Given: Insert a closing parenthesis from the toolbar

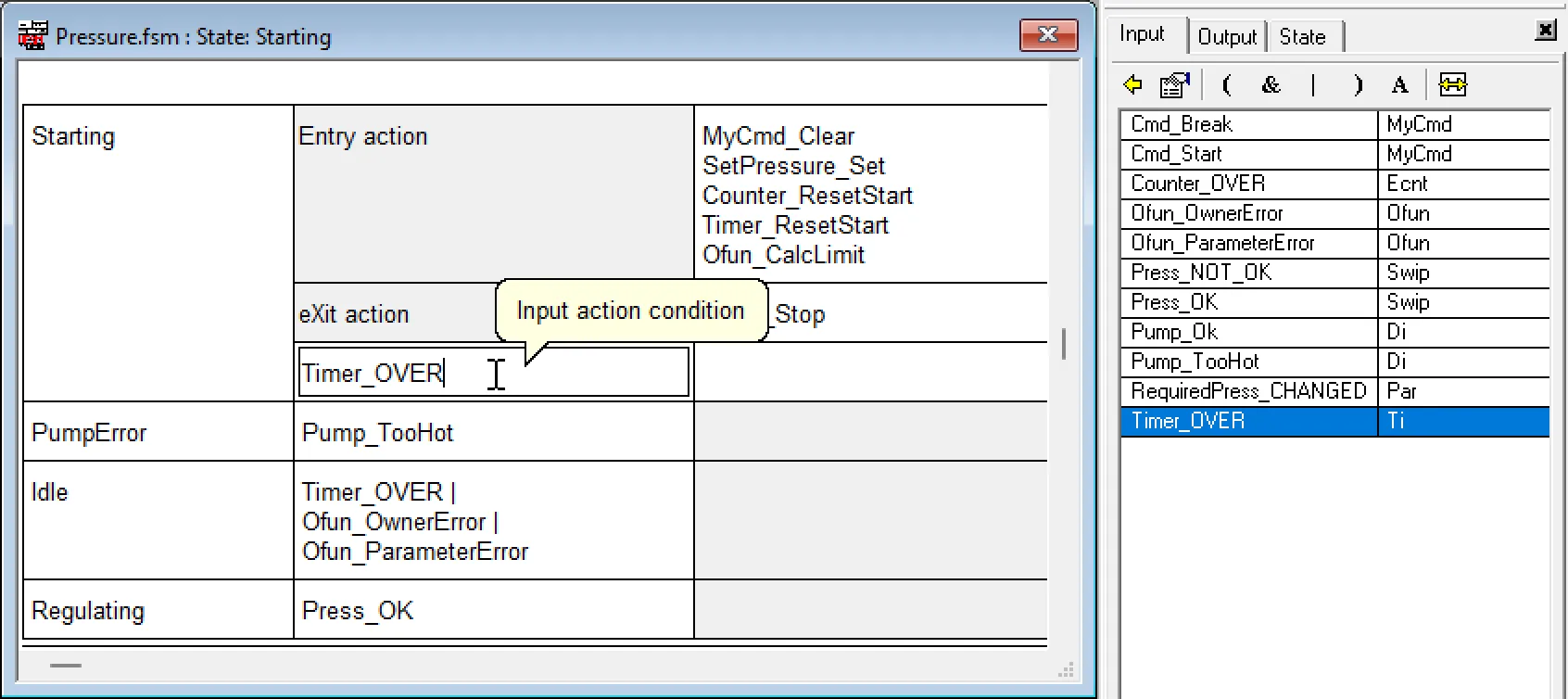Looking at the screenshot, I should point(1358,85).
